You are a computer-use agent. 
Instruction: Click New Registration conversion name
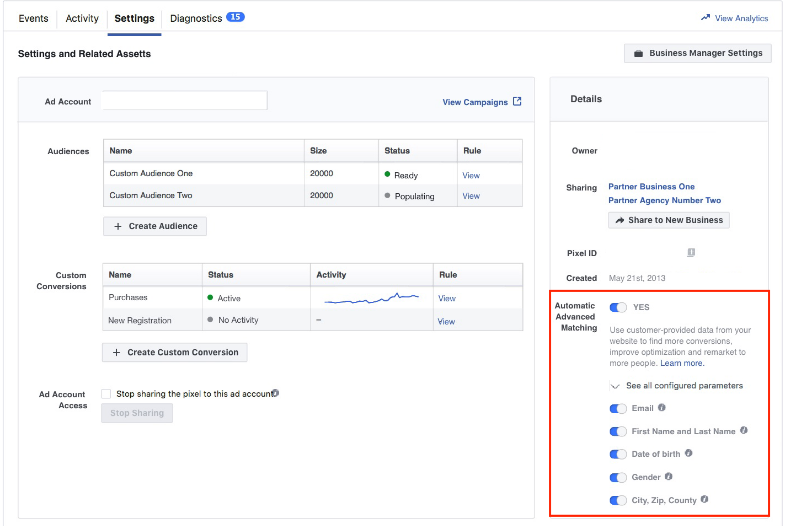tap(140, 320)
